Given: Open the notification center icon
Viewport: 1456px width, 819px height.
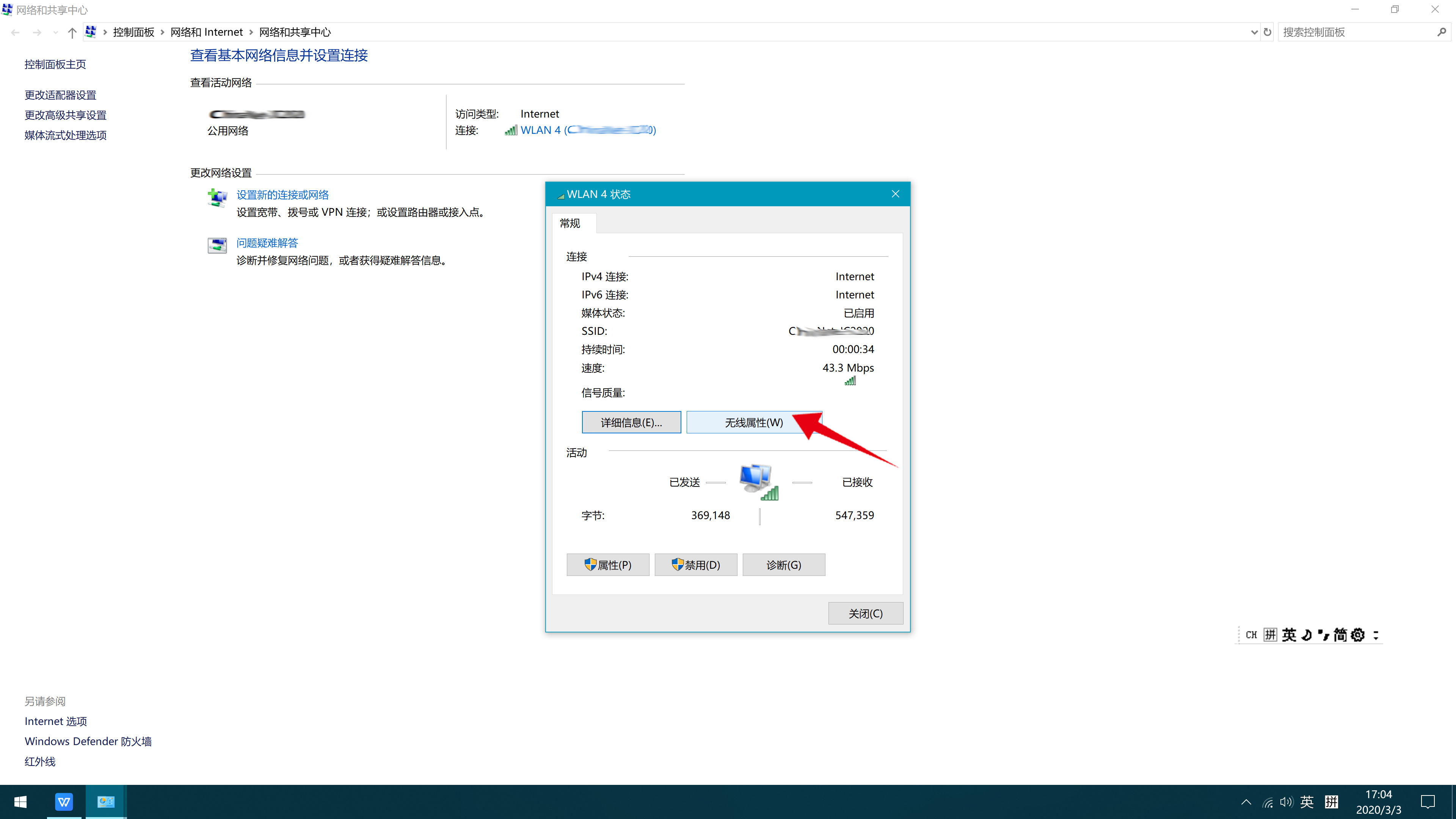Looking at the screenshot, I should point(1428,802).
